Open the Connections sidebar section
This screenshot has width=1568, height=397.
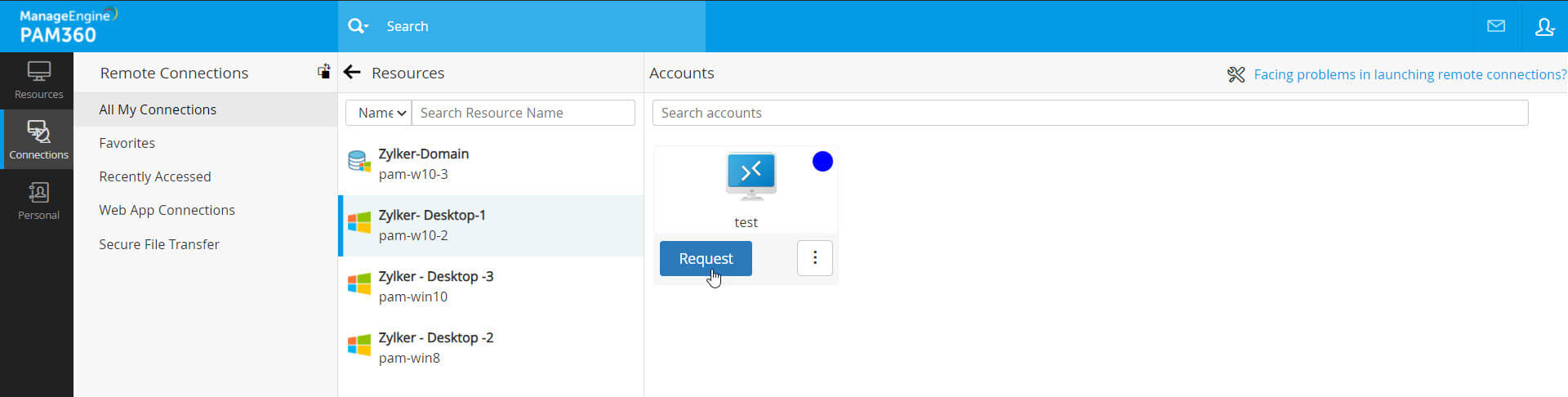tap(38, 140)
